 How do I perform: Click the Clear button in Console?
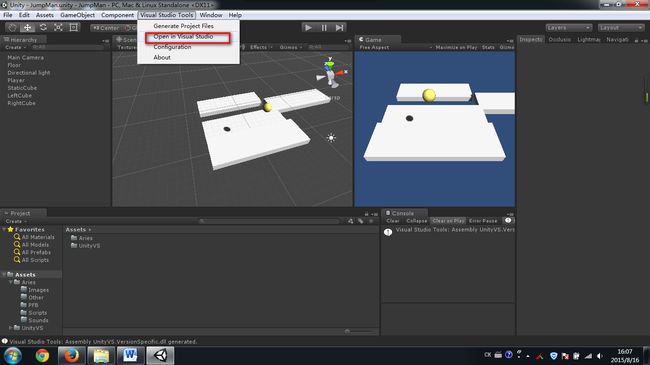click(x=393, y=221)
